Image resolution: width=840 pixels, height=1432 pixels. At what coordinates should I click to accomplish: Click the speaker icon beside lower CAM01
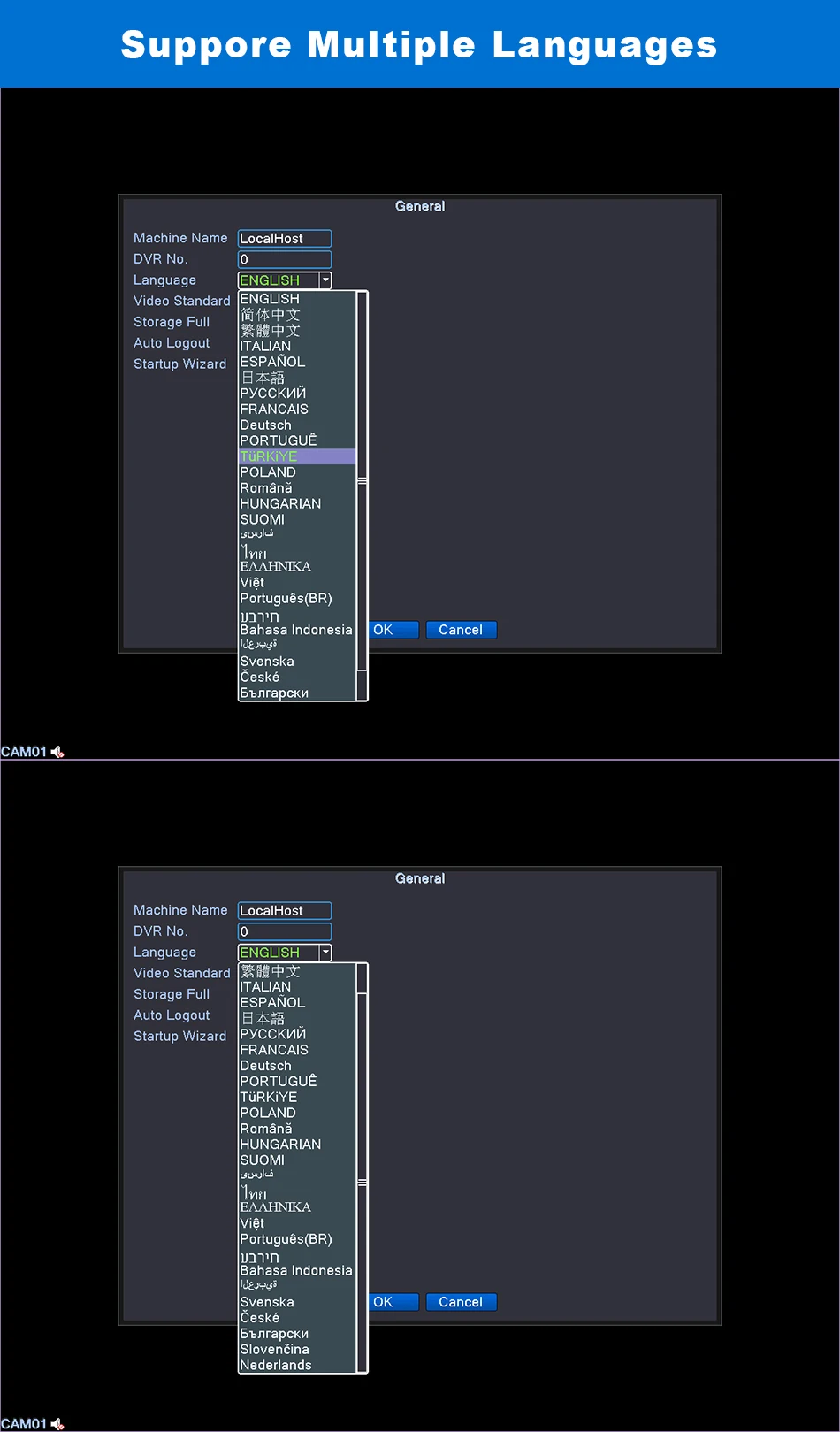coord(57,1424)
